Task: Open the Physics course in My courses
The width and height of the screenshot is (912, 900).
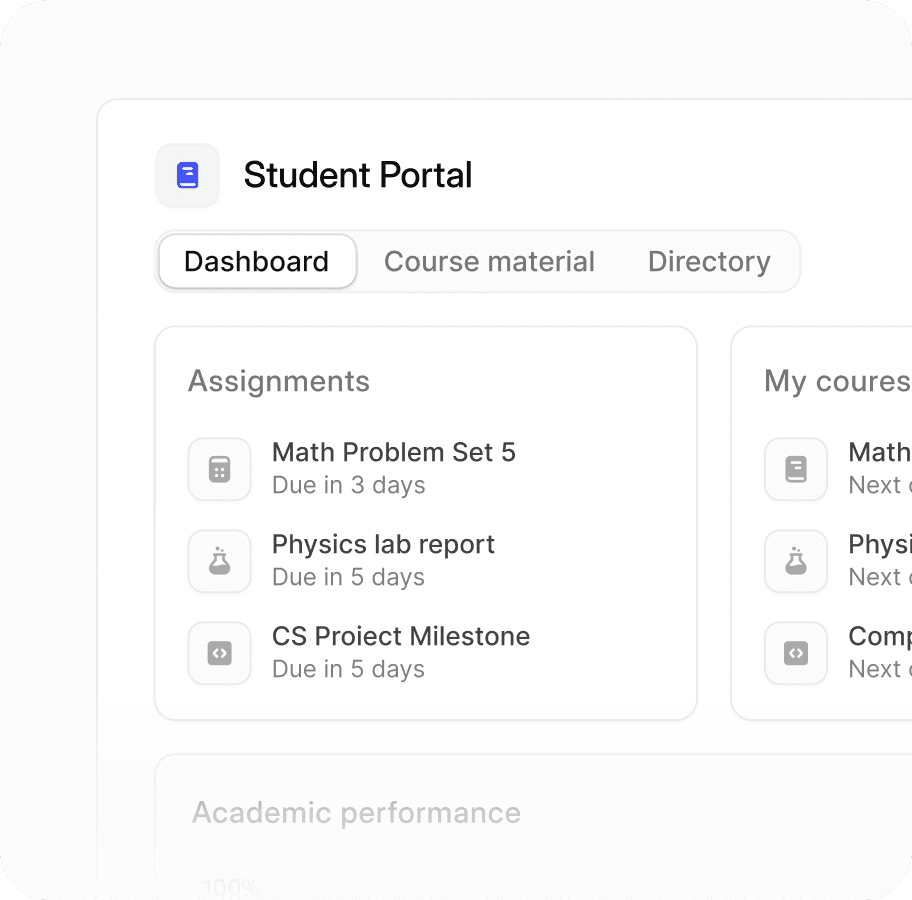Action: coord(879,545)
